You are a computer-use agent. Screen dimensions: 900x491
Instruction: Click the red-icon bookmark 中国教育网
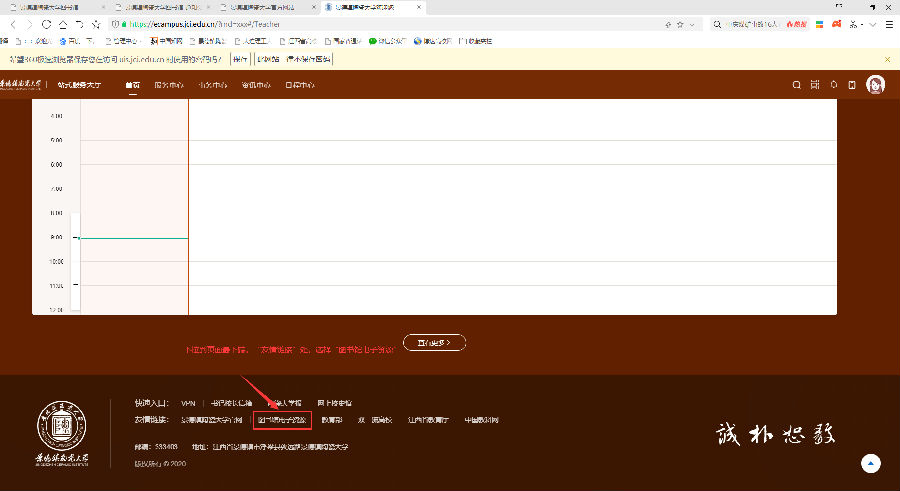(x=166, y=41)
